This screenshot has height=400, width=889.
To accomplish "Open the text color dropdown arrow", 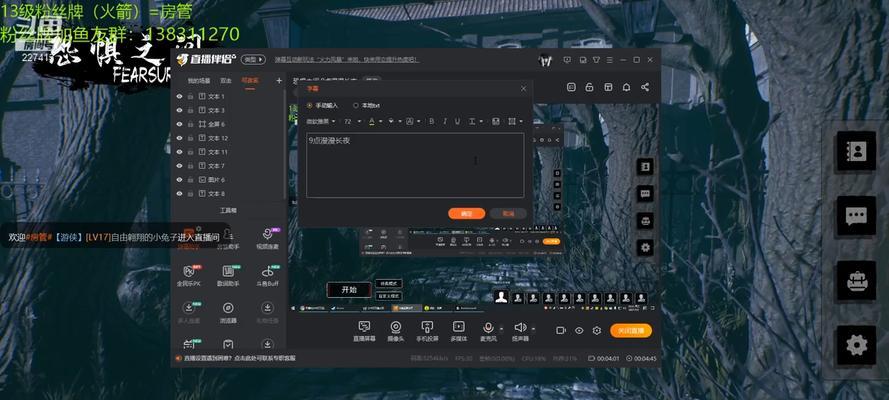I will (379, 121).
